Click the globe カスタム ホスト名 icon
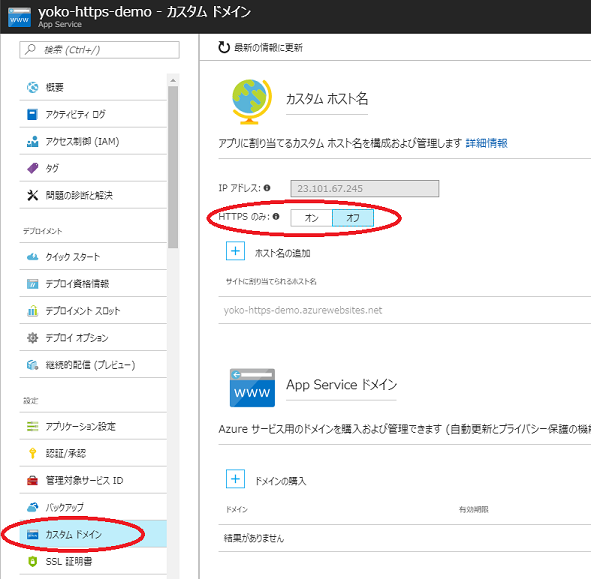Viewport: 591px width, 579px height. click(251, 102)
